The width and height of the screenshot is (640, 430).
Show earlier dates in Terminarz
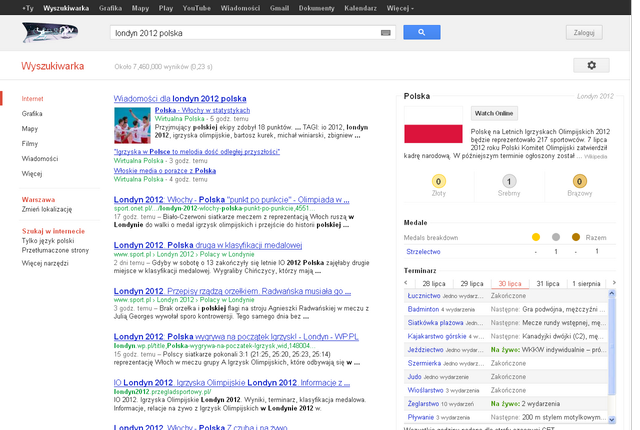[x=406, y=282]
